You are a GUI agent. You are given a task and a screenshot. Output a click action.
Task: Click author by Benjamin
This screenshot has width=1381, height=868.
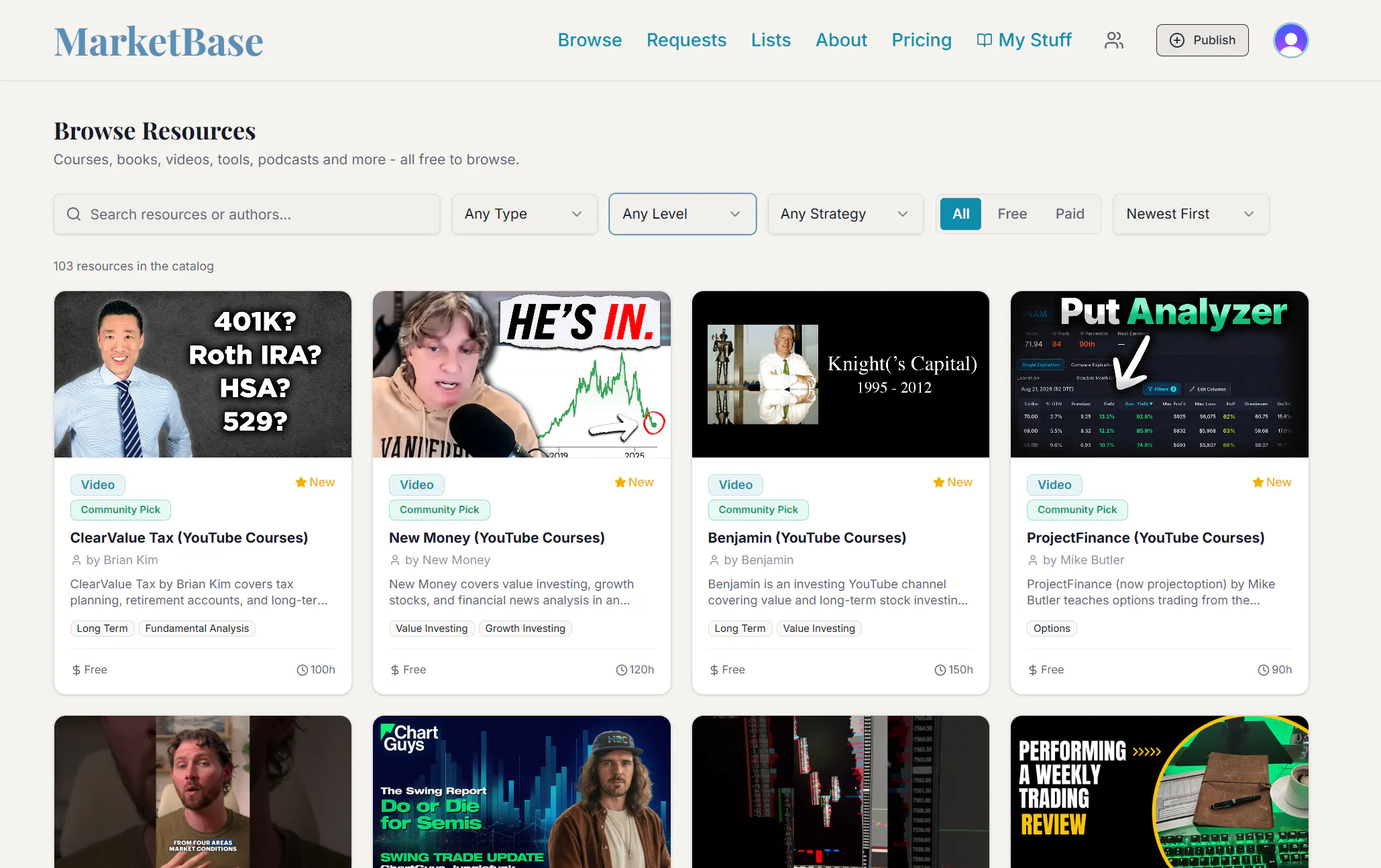tap(759, 560)
